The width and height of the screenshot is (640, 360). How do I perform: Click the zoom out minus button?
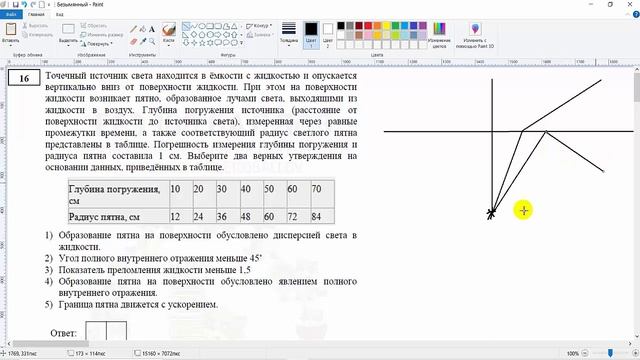(x=585, y=353)
